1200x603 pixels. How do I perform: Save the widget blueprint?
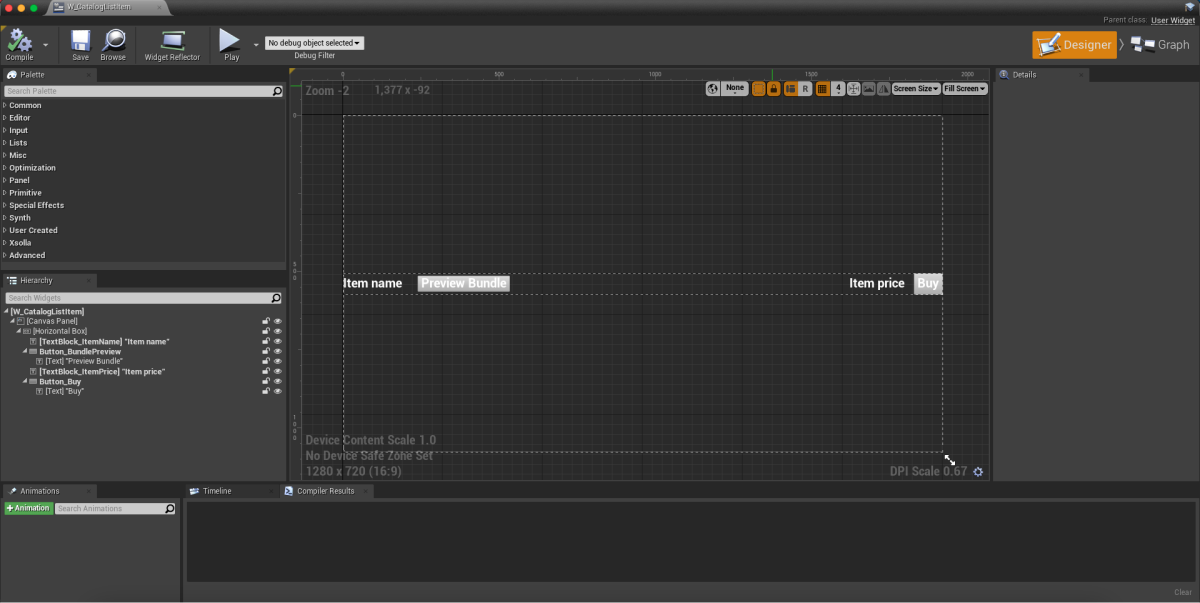click(x=80, y=41)
